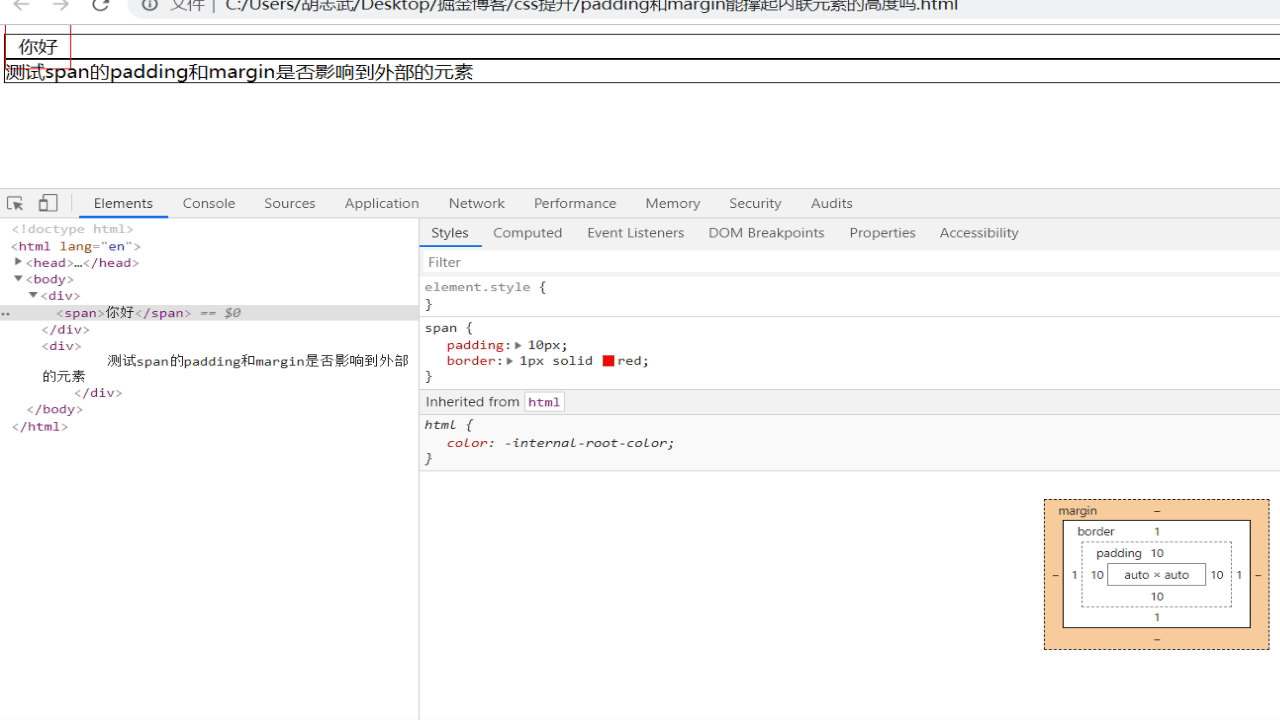This screenshot has height=720, width=1280.
Task: Click the left padding value in box model
Action: coord(1097,575)
